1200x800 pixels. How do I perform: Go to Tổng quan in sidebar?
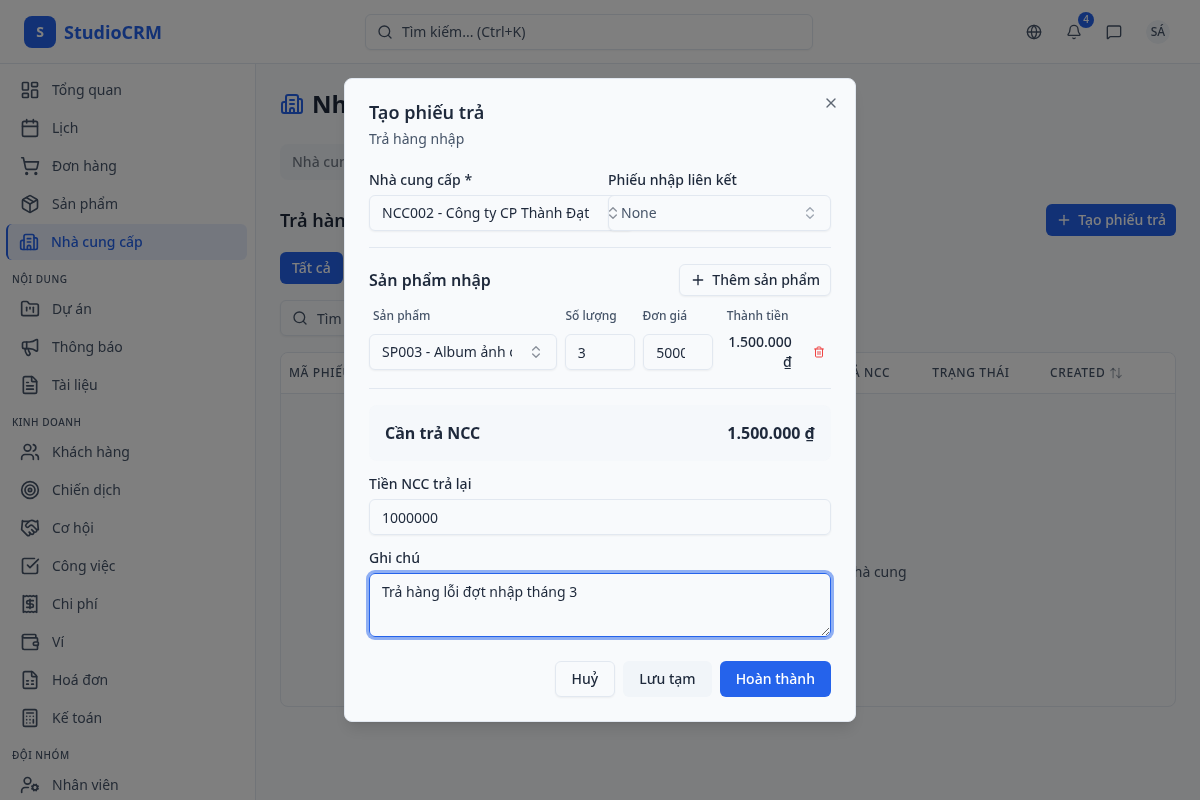point(86,90)
